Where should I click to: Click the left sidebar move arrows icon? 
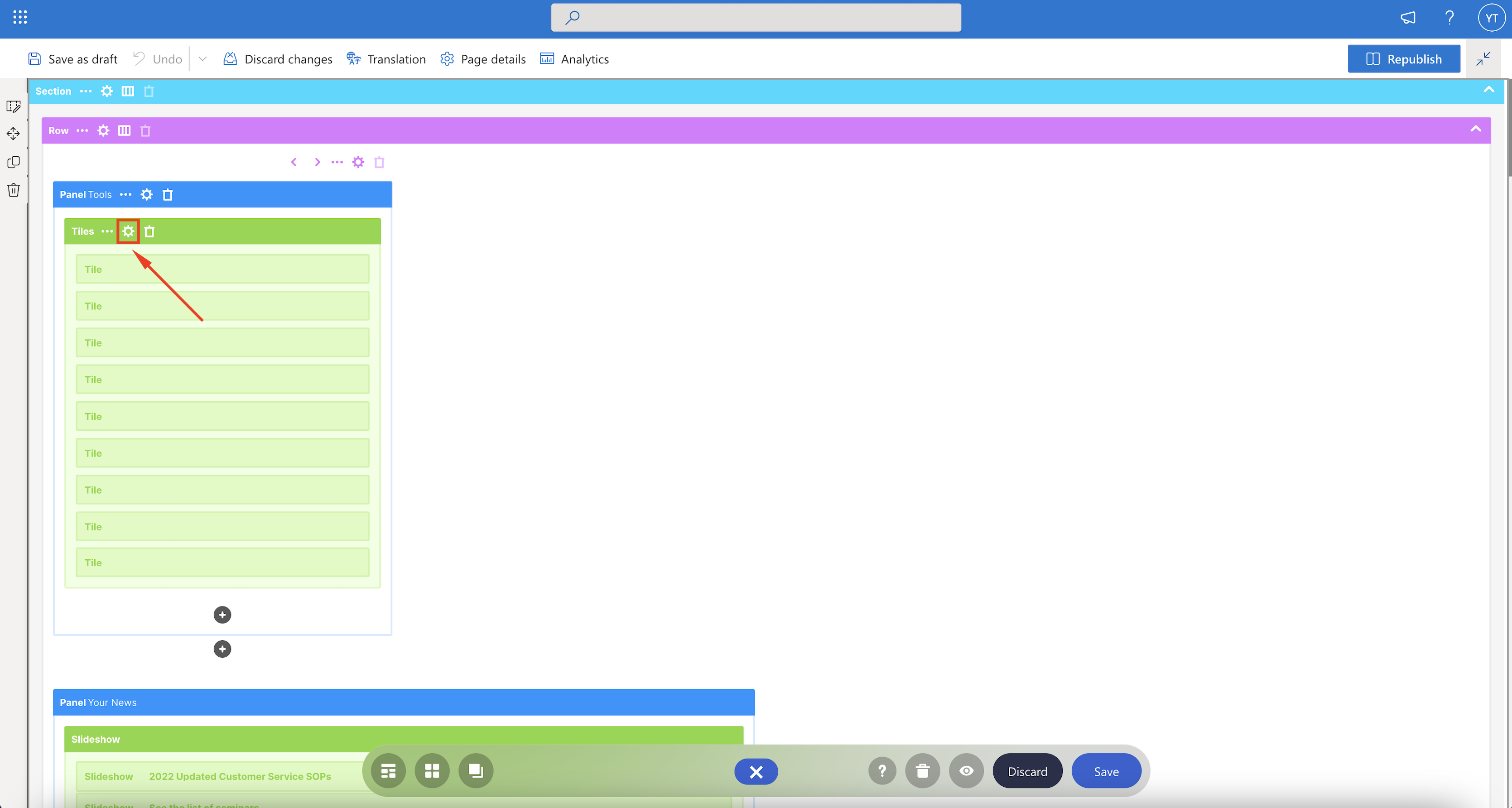14,134
